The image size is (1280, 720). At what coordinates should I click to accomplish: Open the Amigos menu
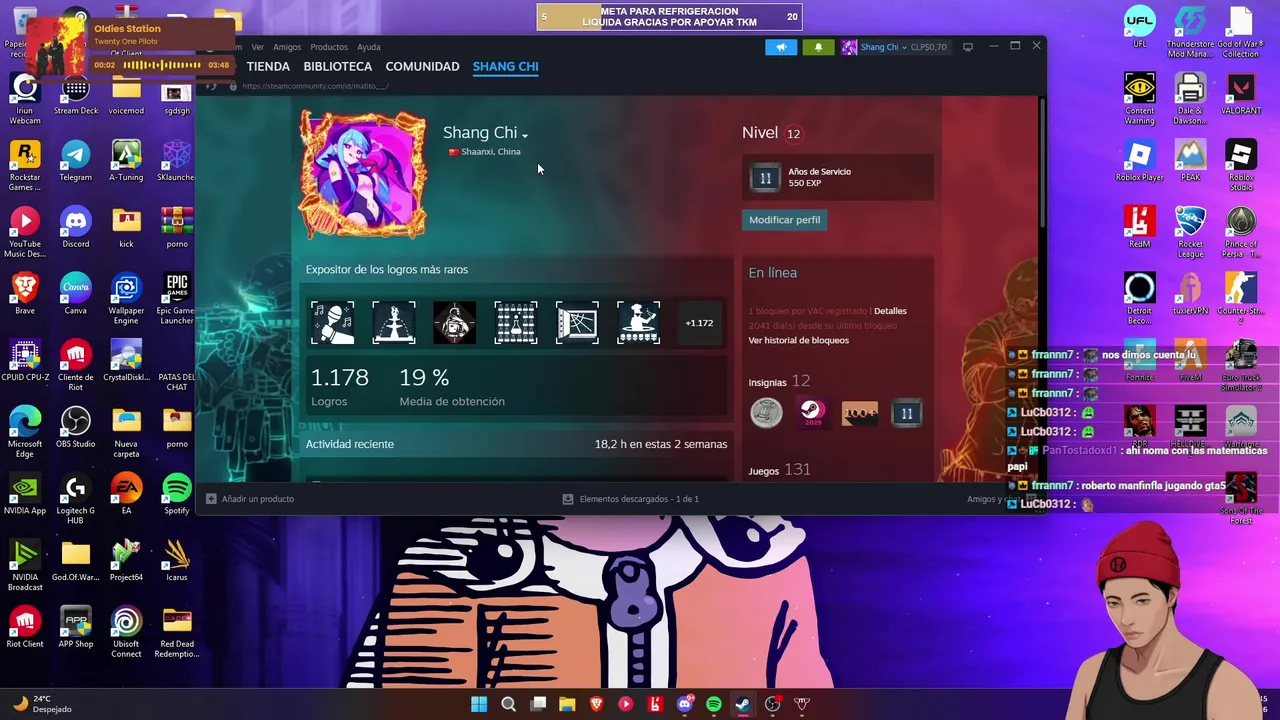tap(287, 47)
